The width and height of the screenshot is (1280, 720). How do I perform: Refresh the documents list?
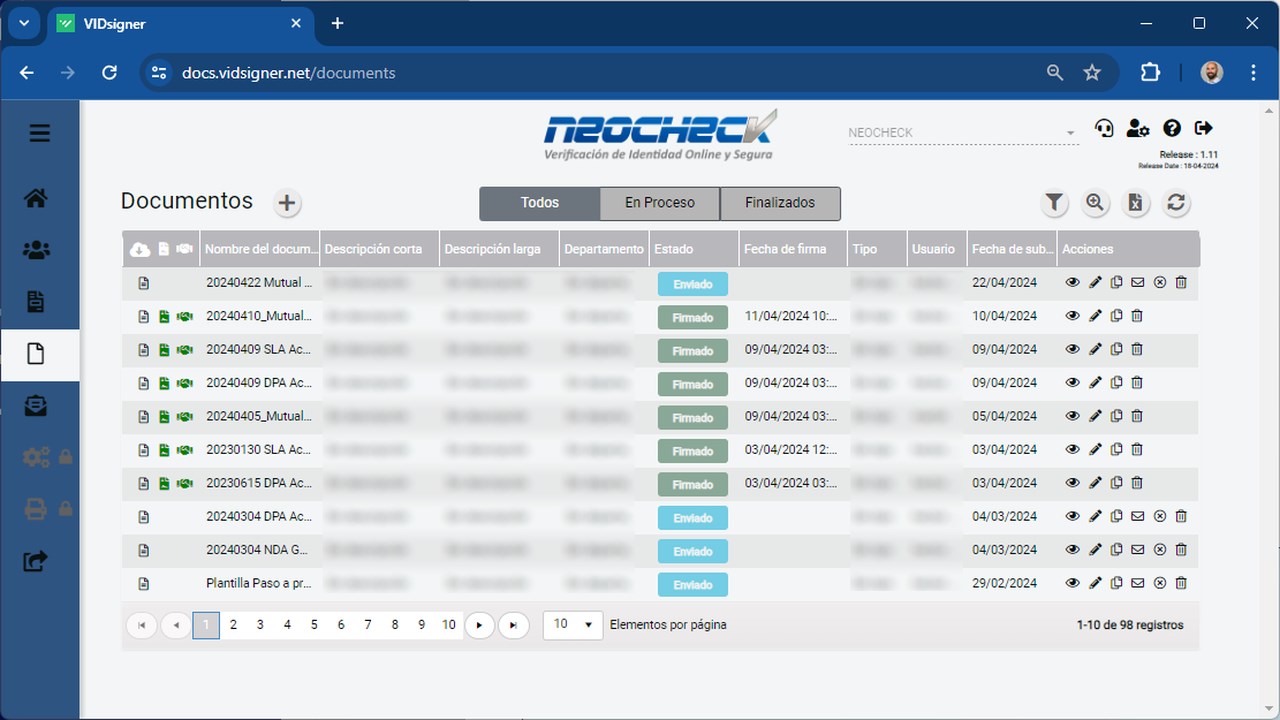(x=1176, y=203)
